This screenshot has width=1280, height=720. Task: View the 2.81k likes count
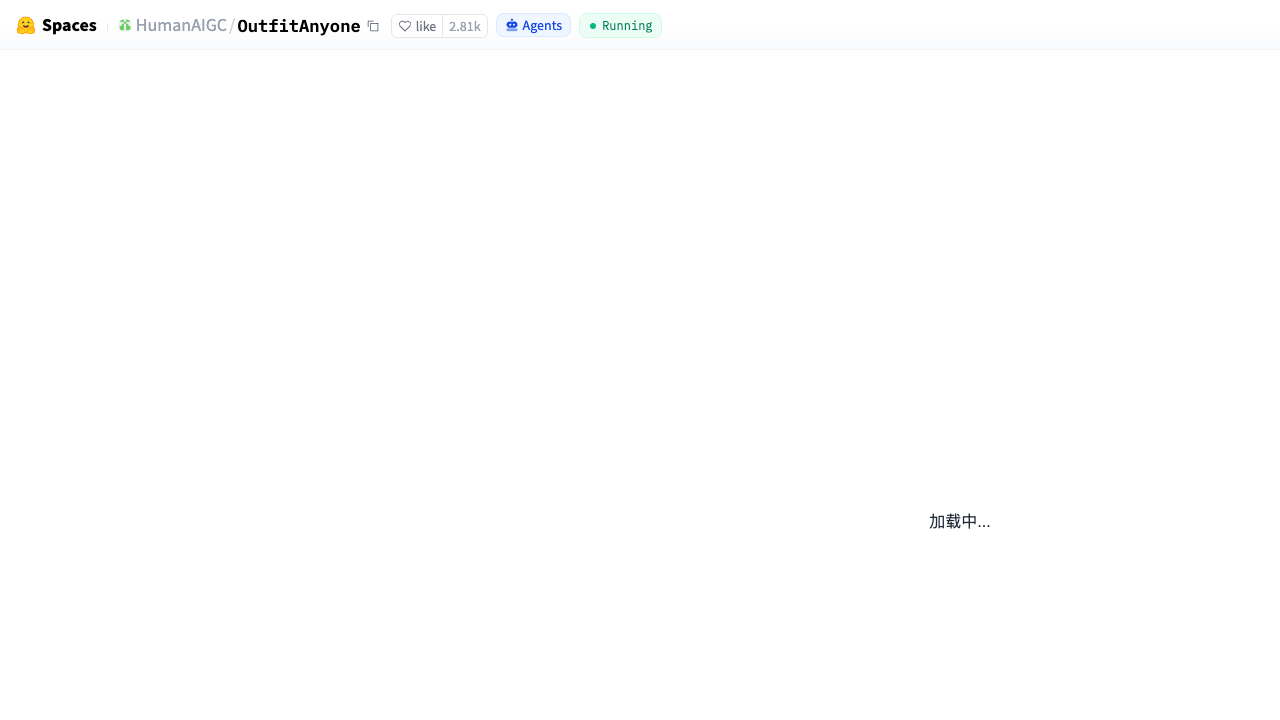465,26
